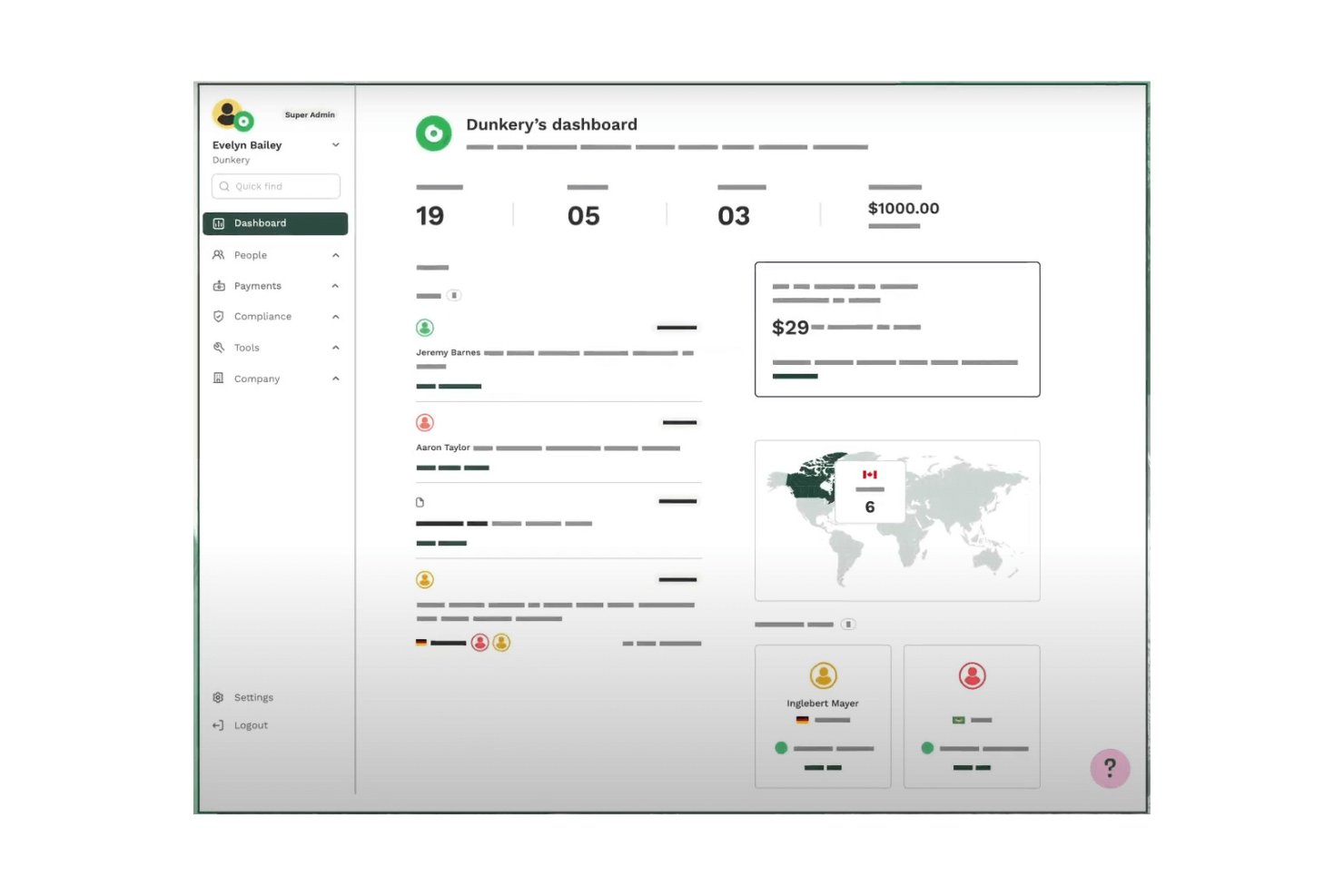This screenshot has width=1344, height=896.
Task: Collapse the People section chevron
Action: click(335, 255)
